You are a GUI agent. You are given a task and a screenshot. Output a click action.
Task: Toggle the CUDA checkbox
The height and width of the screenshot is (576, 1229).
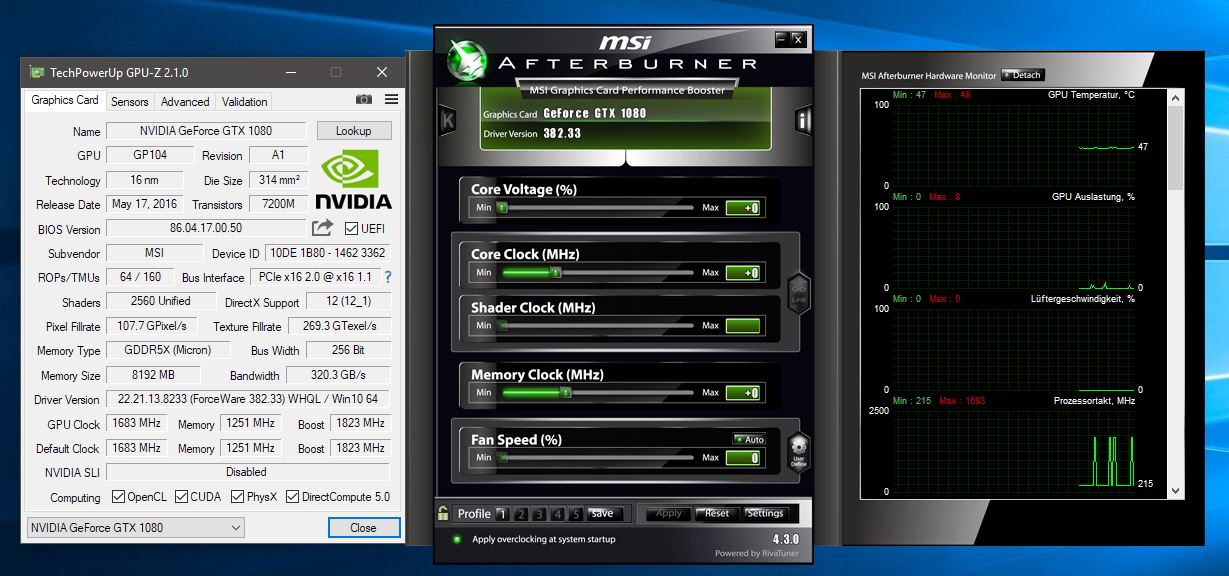[181, 496]
